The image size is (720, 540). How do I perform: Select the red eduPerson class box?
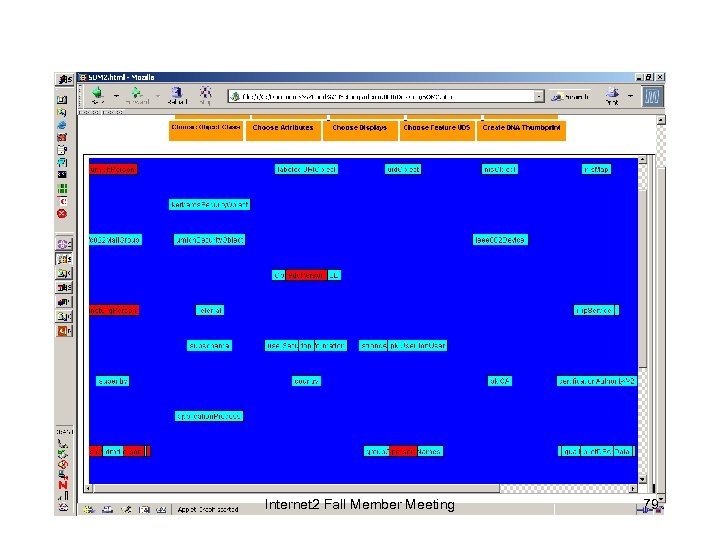pyautogui.click(x=306, y=275)
